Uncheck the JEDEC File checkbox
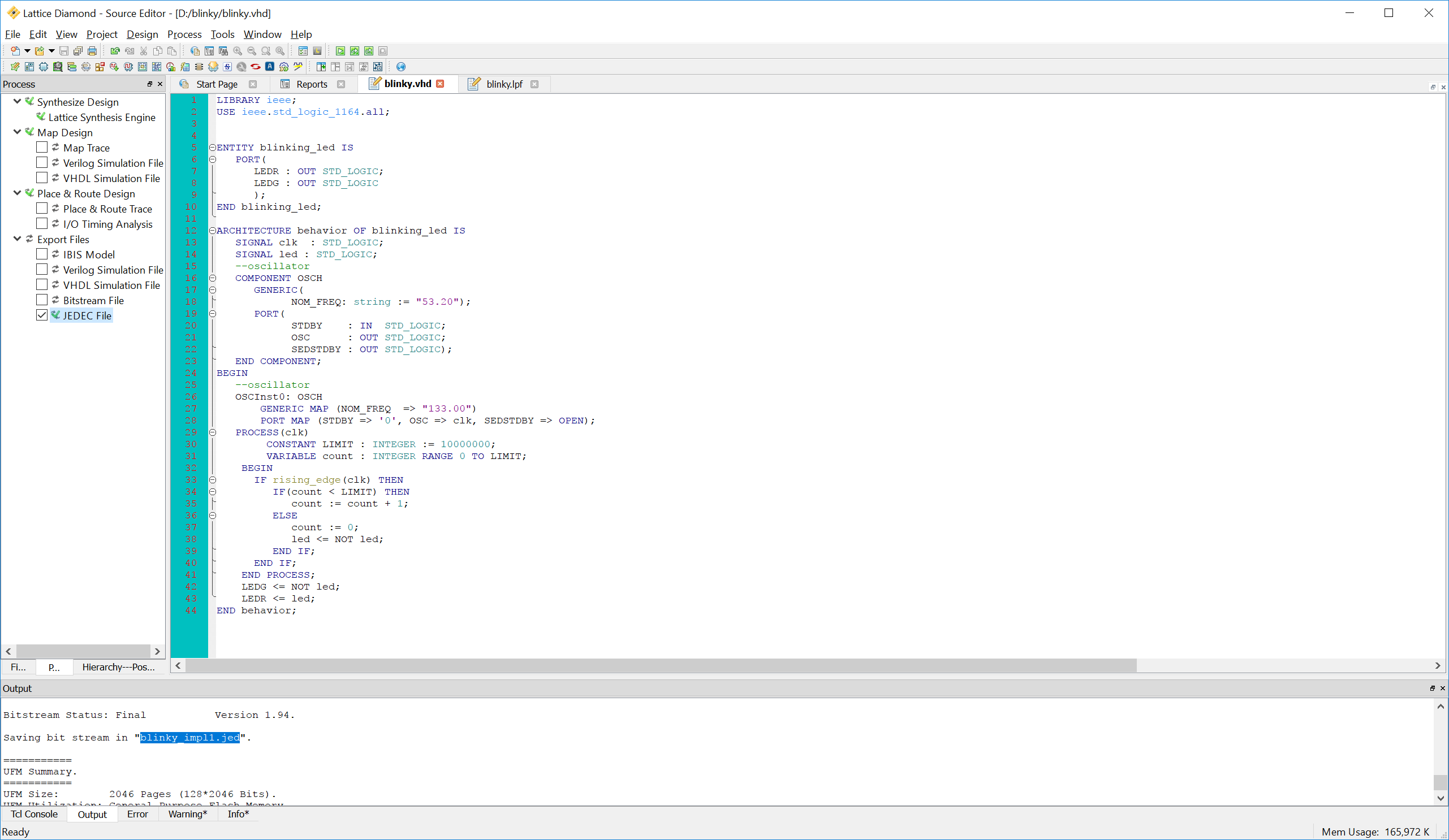1449x840 pixels. click(42, 315)
